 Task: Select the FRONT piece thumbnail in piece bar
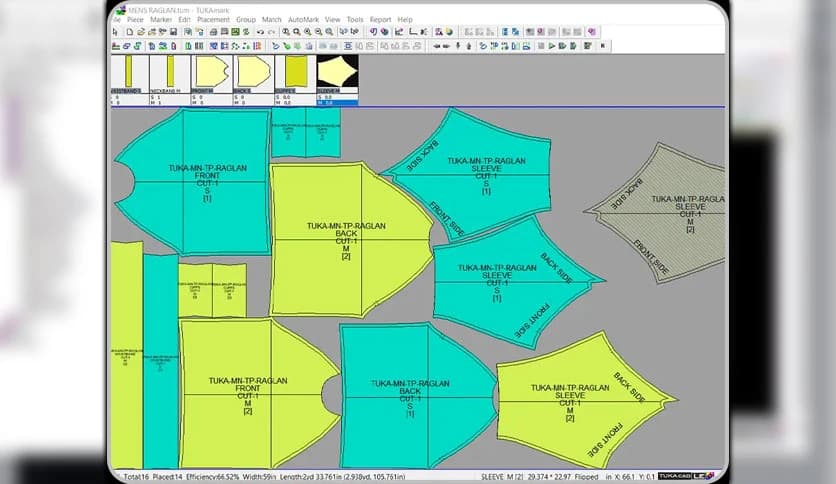pos(211,73)
